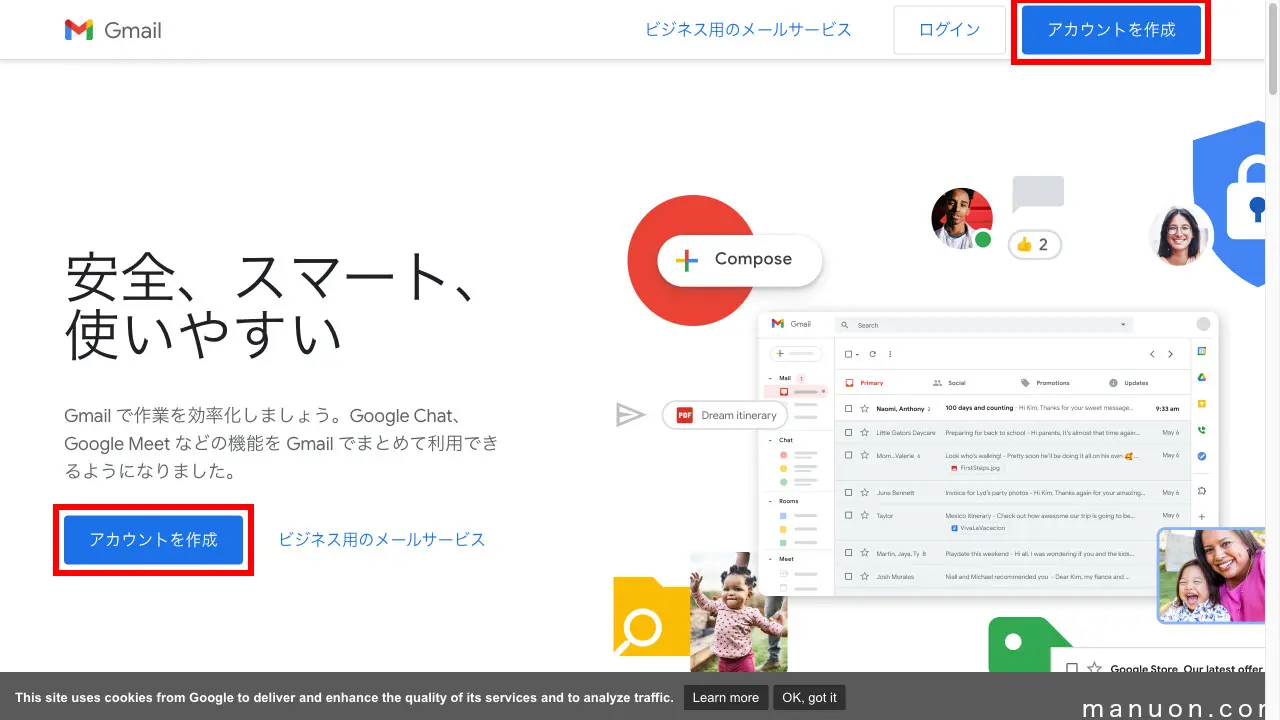Select the Primary tab in the inbox mockup

(x=865, y=383)
